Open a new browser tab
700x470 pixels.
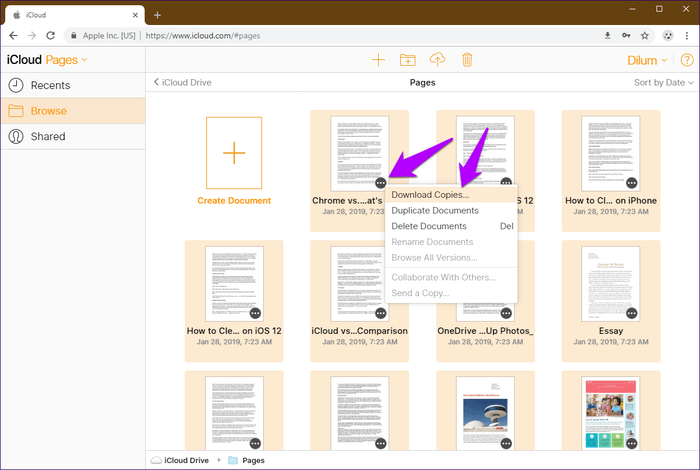(157, 15)
